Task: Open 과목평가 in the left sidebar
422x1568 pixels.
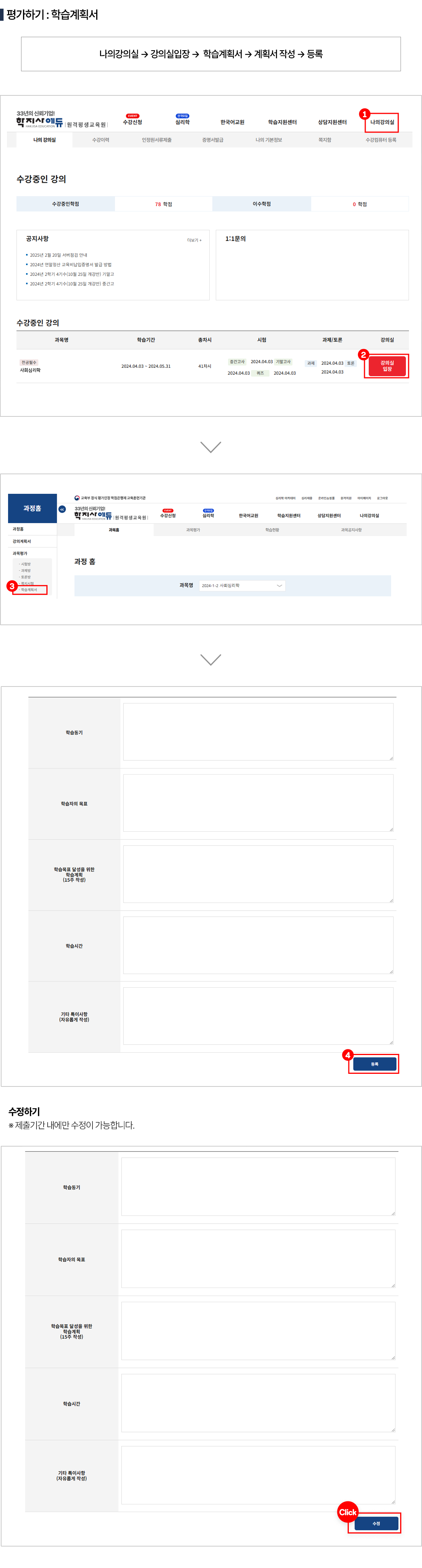Action: pos(20,553)
